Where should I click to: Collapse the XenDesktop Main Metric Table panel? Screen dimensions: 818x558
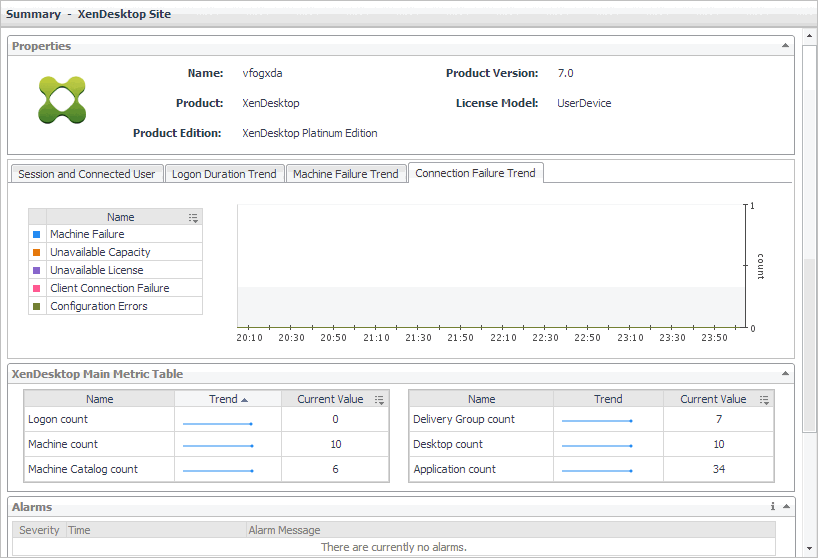[x=785, y=373]
